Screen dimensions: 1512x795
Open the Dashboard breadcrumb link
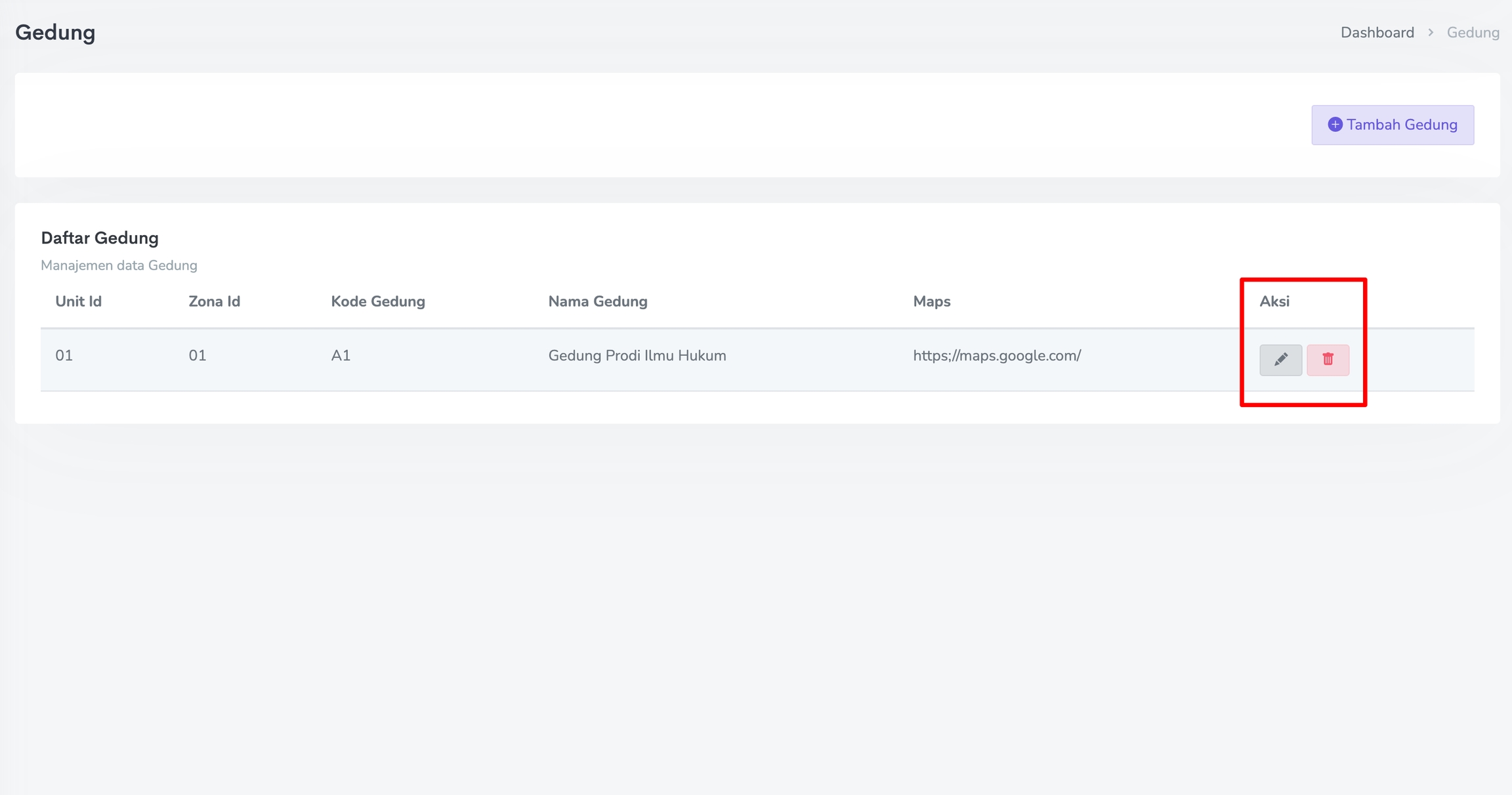pos(1377,33)
